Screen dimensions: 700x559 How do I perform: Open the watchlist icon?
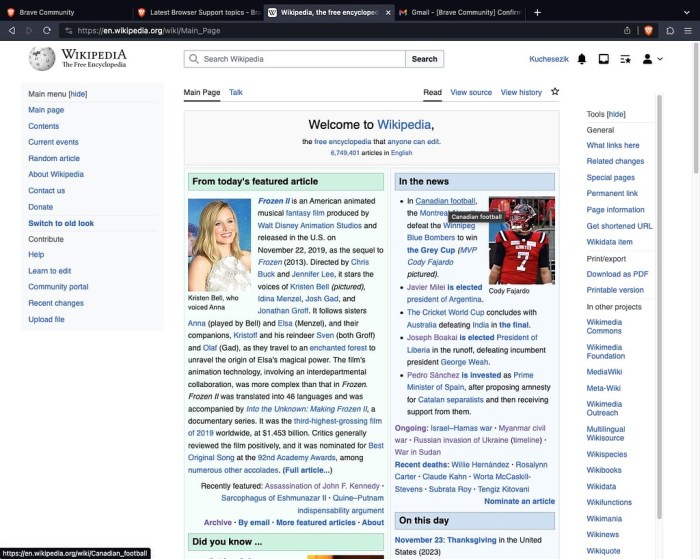coord(625,59)
